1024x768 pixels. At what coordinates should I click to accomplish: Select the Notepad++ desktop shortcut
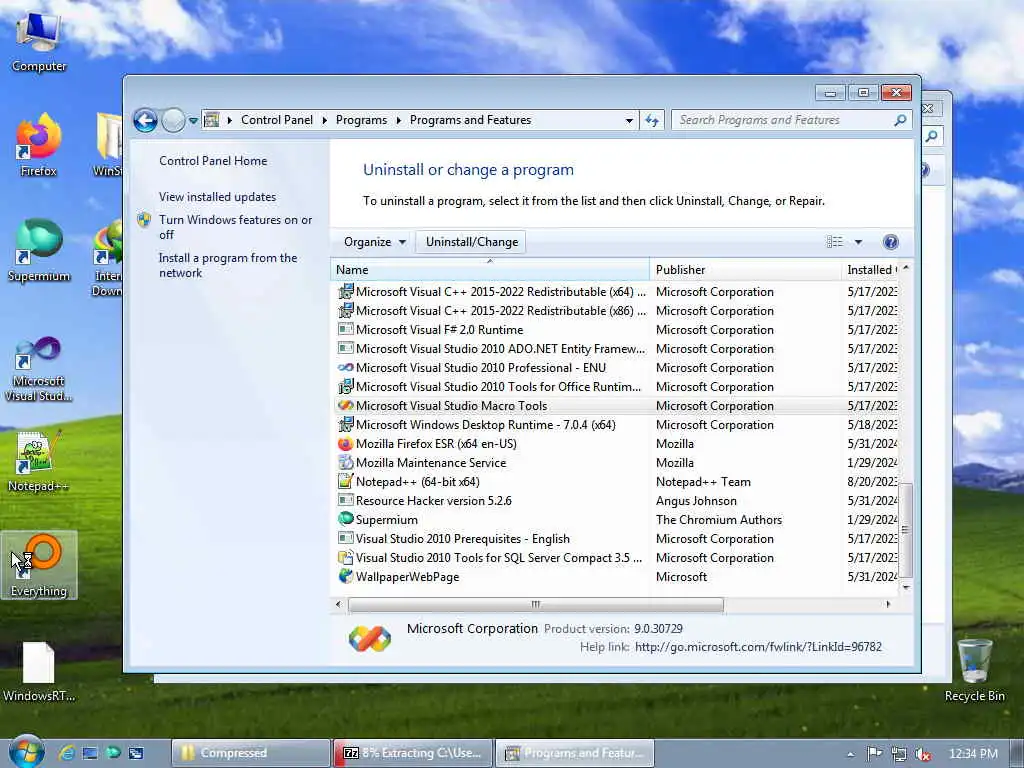39,462
